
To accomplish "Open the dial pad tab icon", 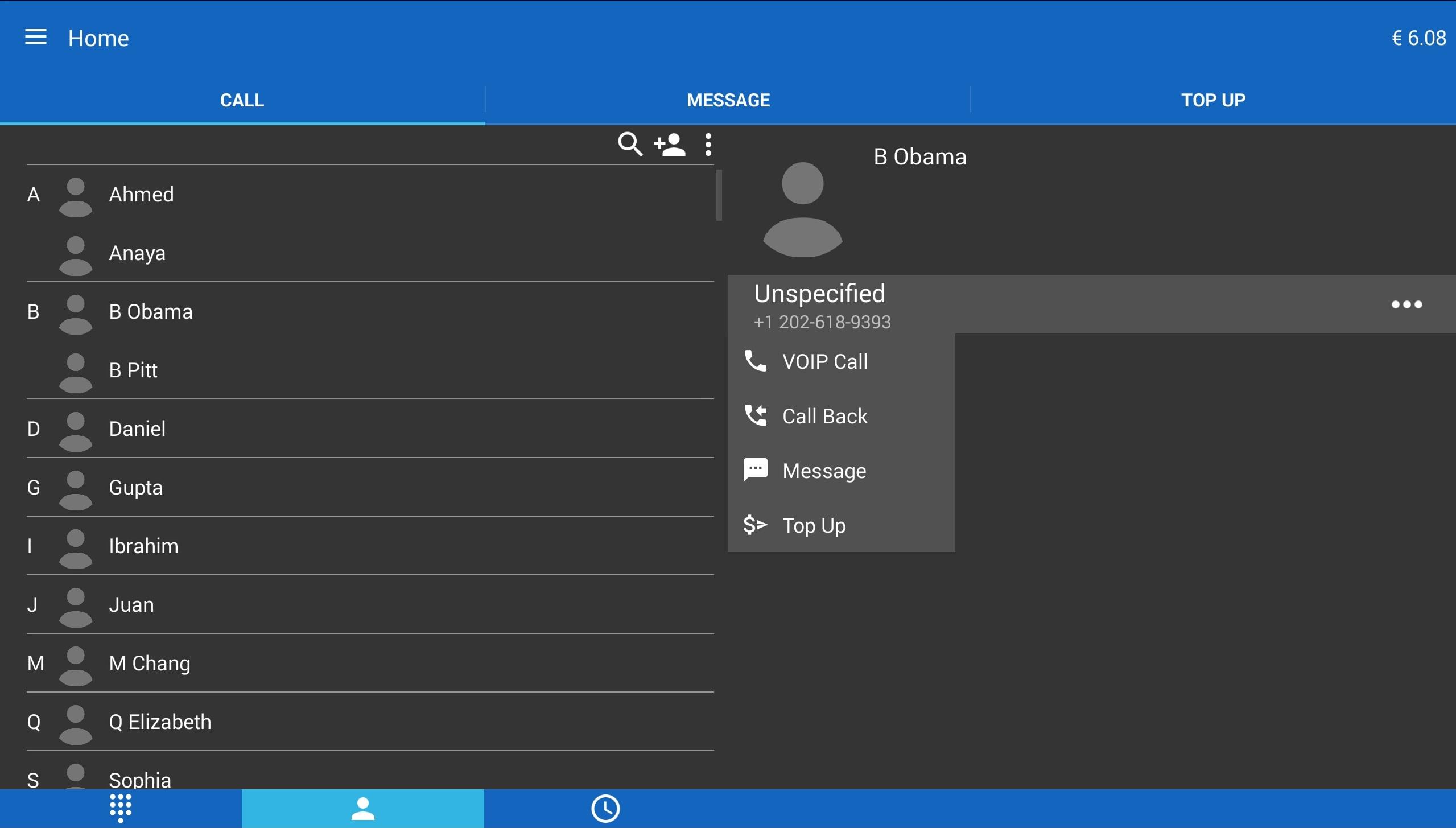I will (x=121, y=808).
